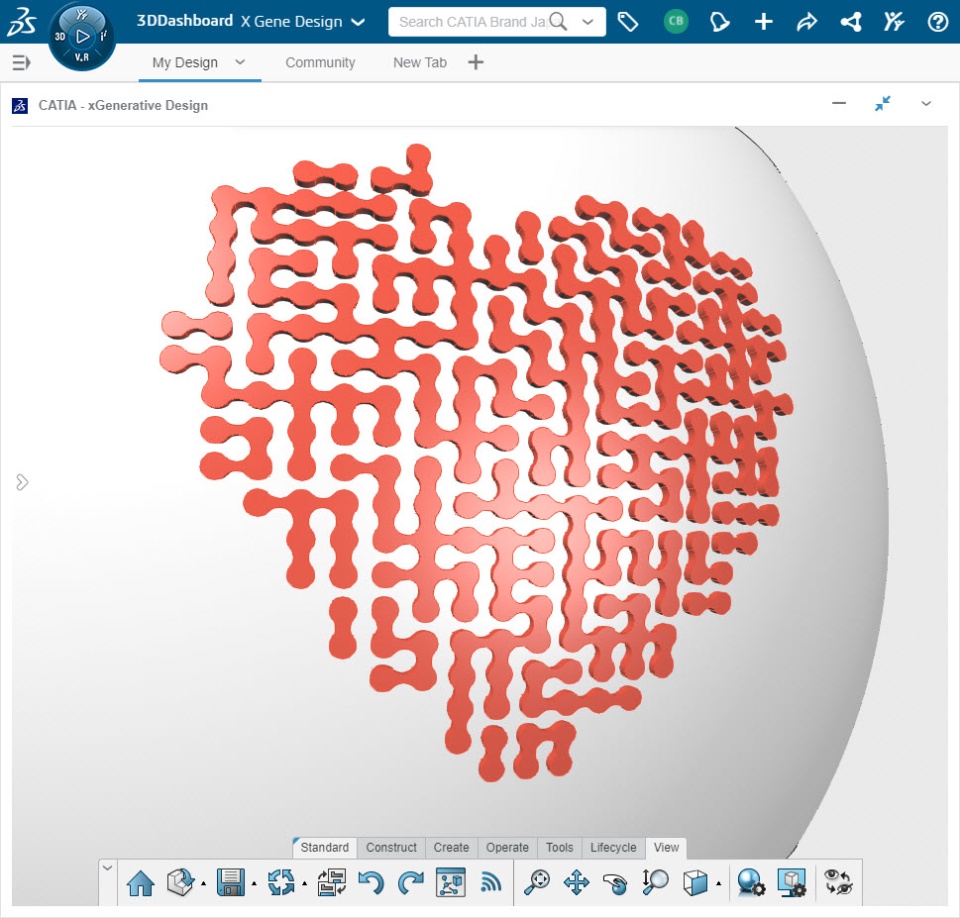960x918 pixels.
Task: Open the My Design tab dropdown chevron
Action: 240,62
